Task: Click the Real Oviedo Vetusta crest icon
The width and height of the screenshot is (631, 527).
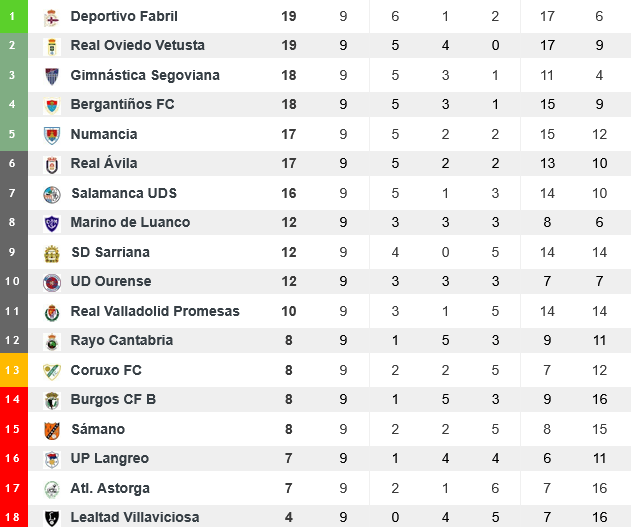Action: click(x=52, y=46)
